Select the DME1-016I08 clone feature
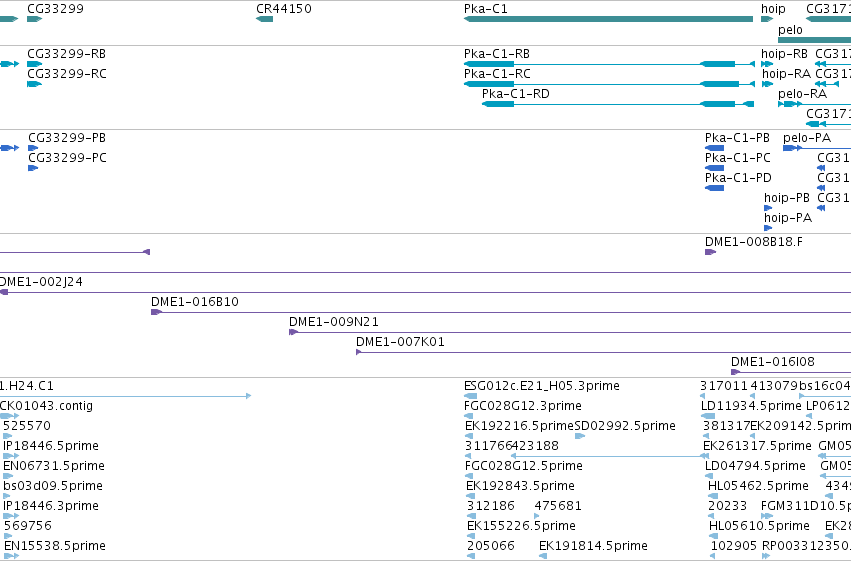The width and height of the screenshot is (851, 561). (791, 372)
